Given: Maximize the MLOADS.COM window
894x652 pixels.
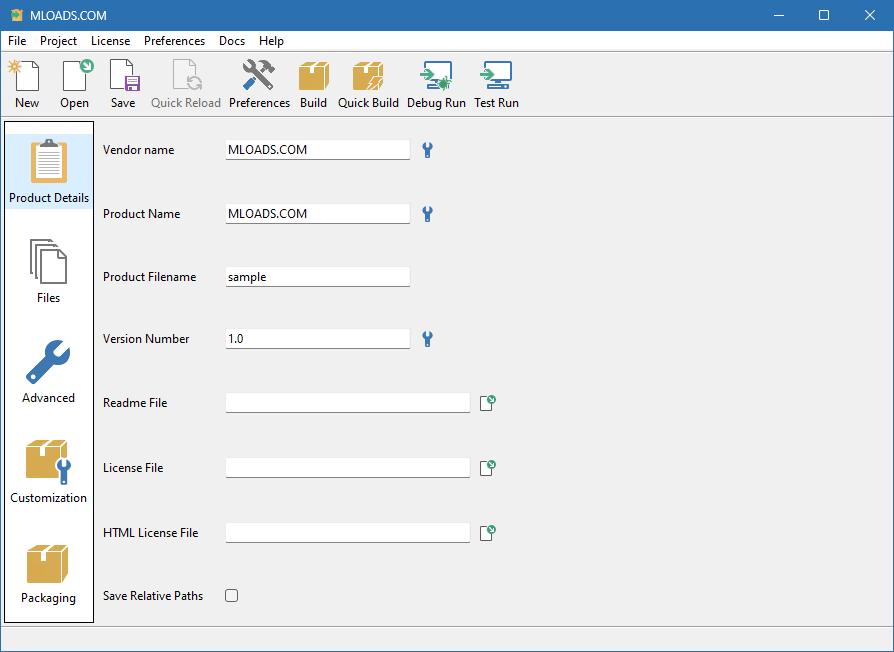Looking at the screenshot, I should [824, 15].
